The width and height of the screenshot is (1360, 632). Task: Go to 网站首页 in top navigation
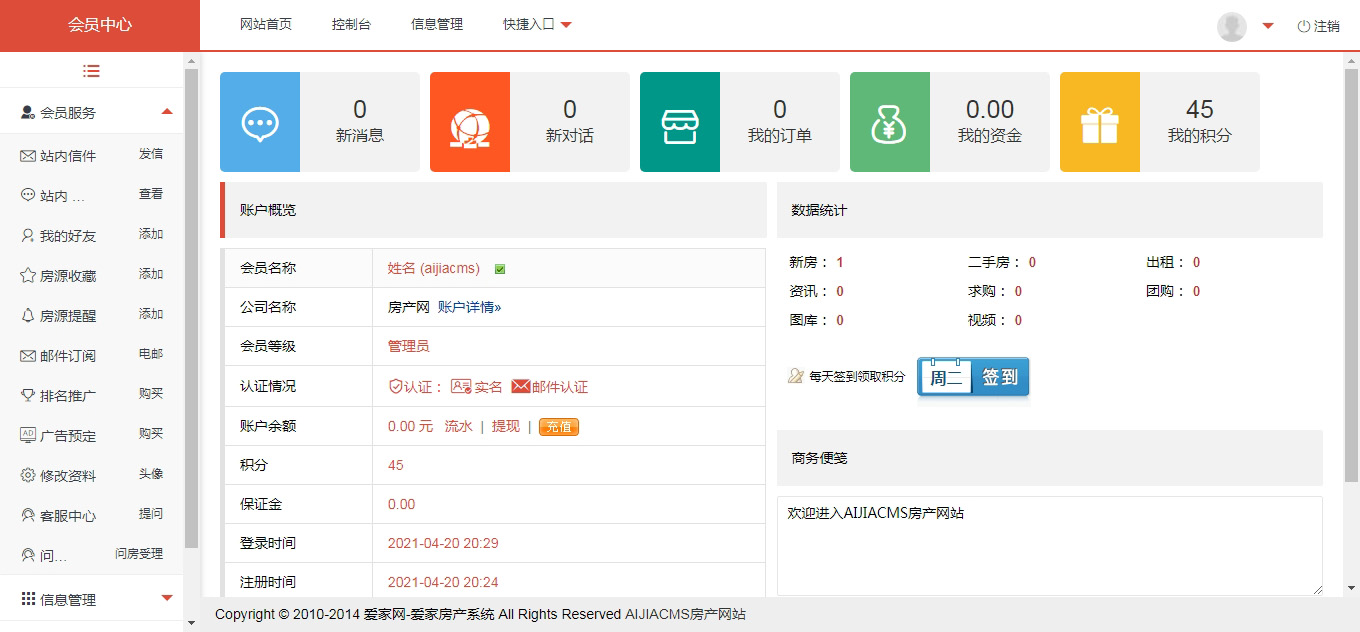coord(266,25)
